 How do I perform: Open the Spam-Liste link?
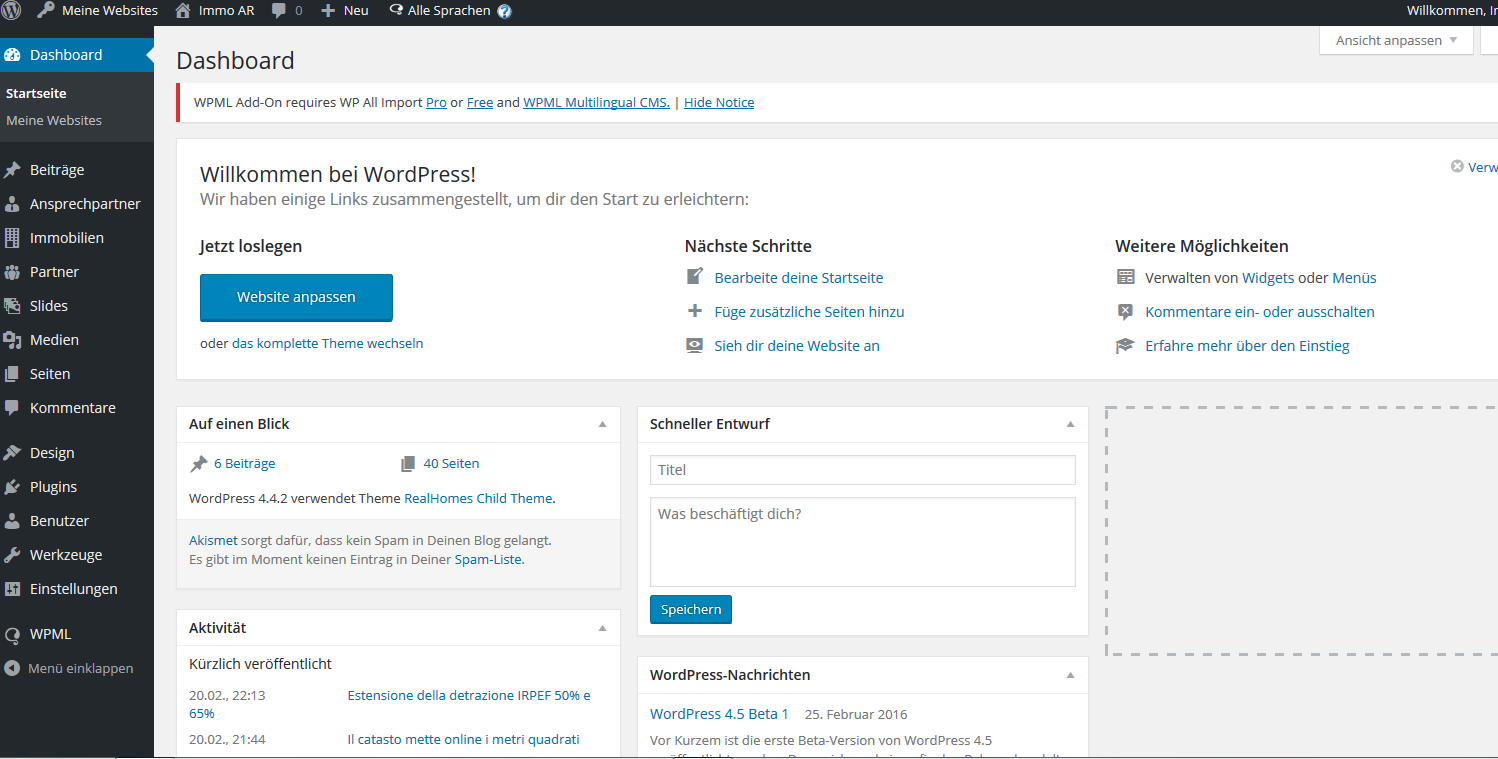click(488, 560)
